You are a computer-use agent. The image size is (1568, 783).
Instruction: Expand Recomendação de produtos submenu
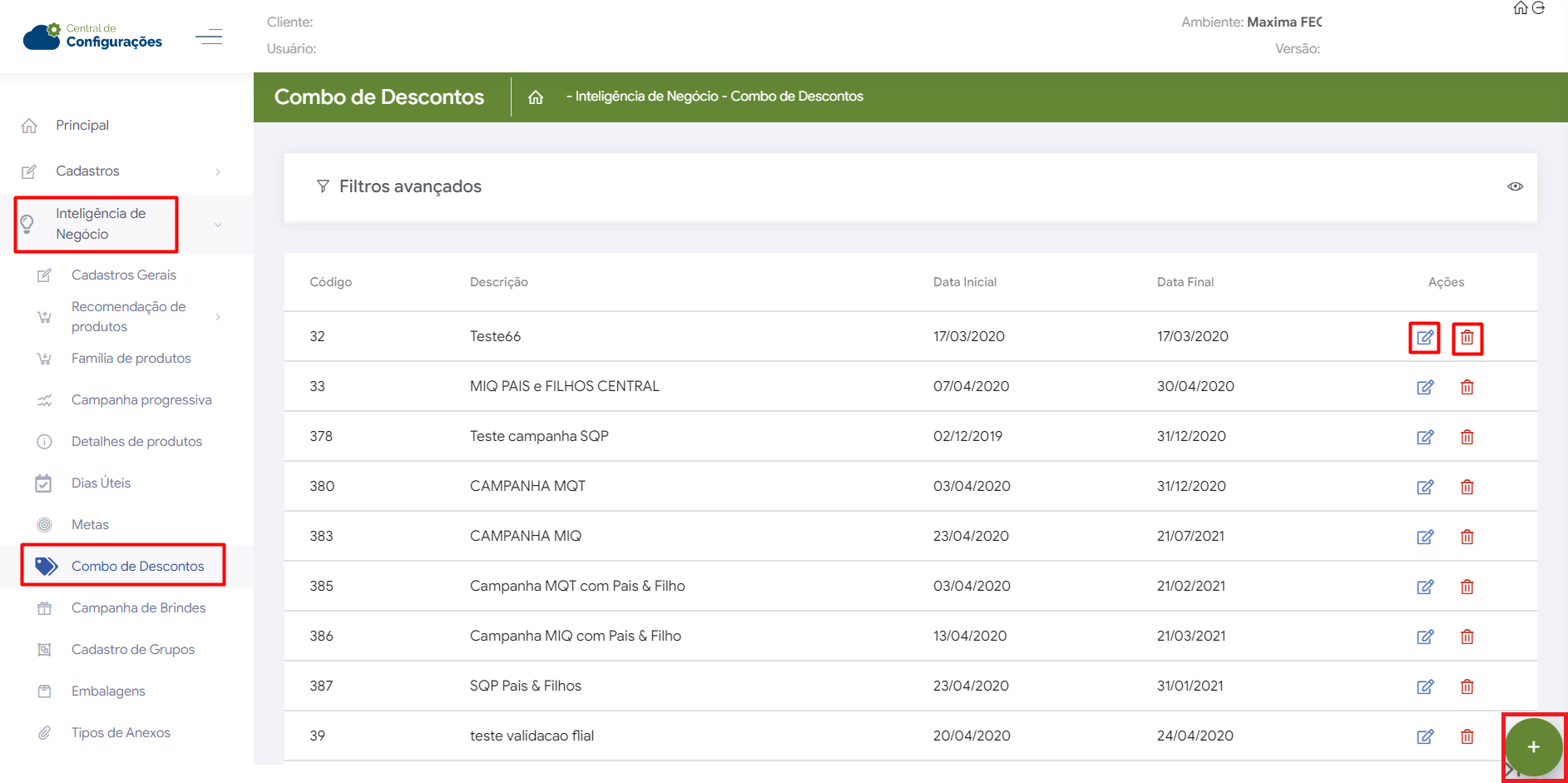(x=218, y=317)
